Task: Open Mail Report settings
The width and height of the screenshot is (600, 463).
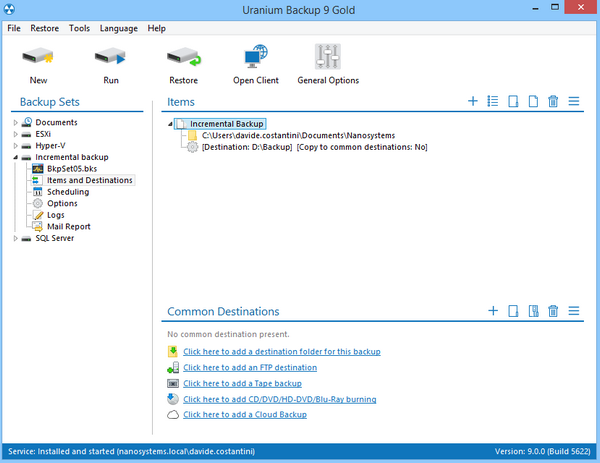Action: tap(68, 227)
